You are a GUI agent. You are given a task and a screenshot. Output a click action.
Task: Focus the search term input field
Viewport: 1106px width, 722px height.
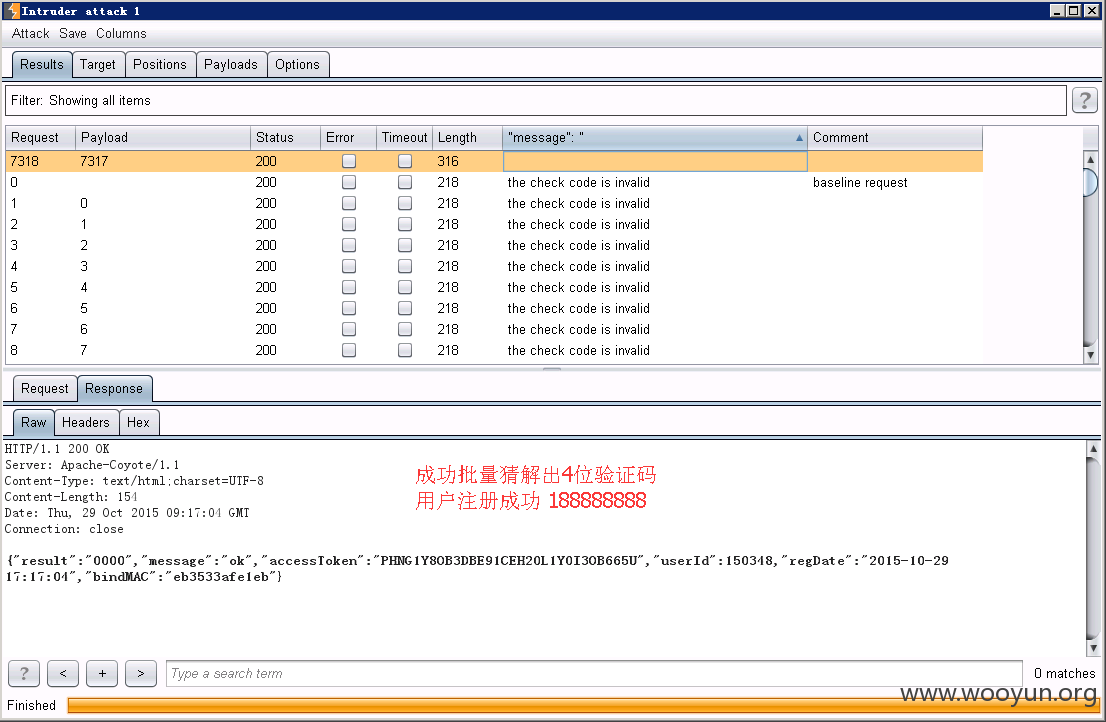pyautogui.click(x=594, y=673)
